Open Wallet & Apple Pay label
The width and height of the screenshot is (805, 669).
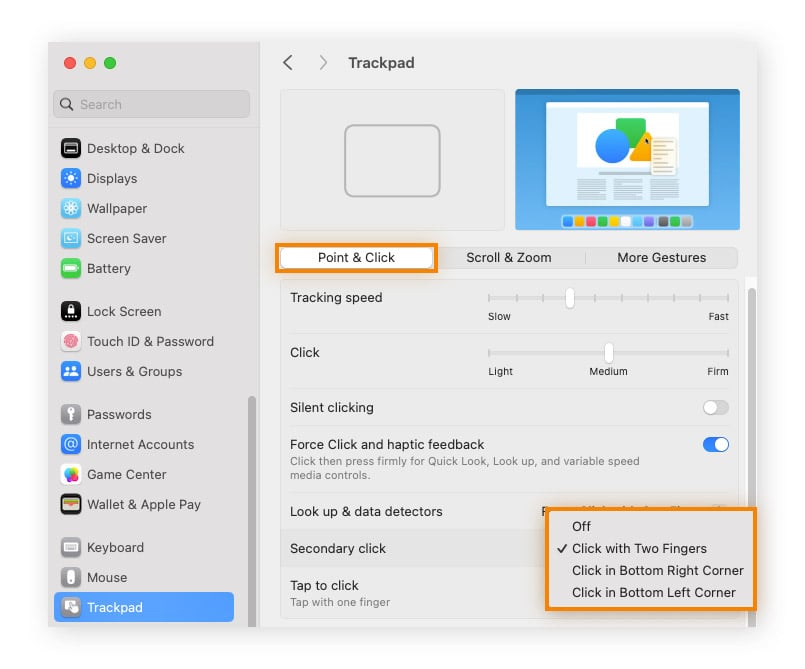coord(144,504)
